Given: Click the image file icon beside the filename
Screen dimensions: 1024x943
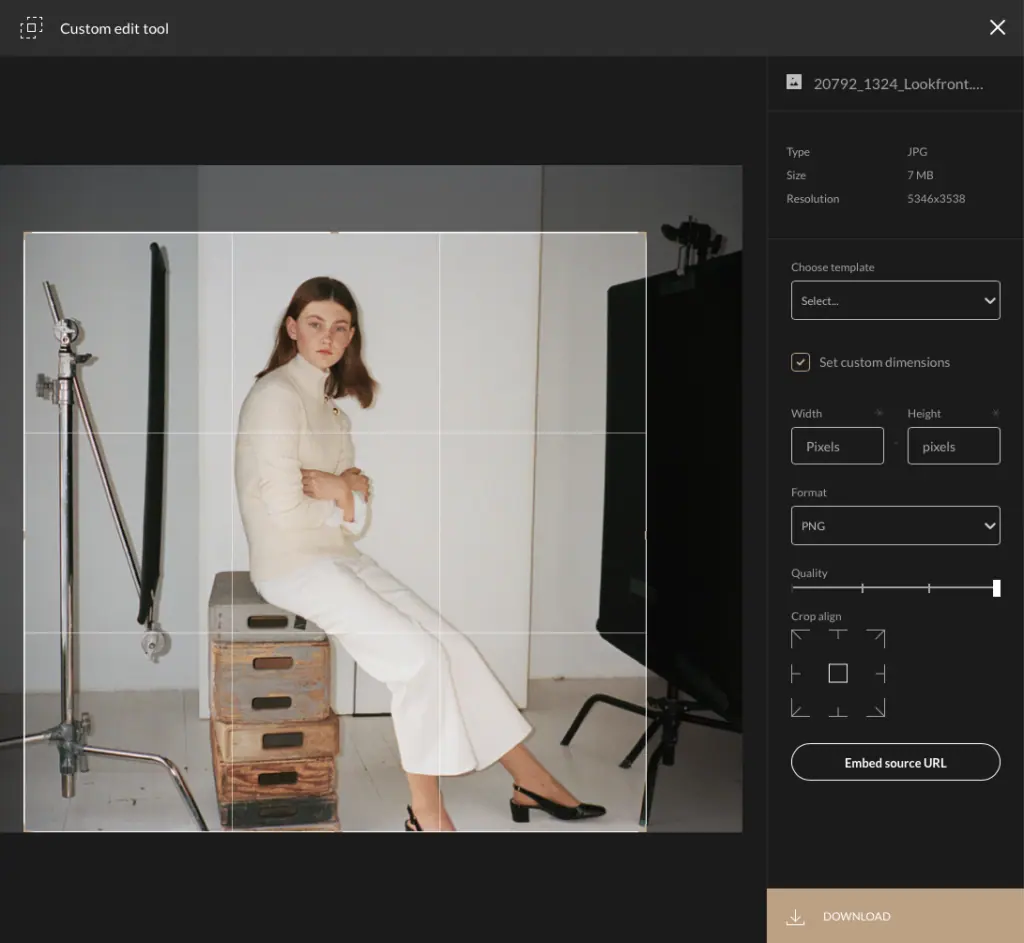Looking at the screenshot, I should [x=793, y=82].
